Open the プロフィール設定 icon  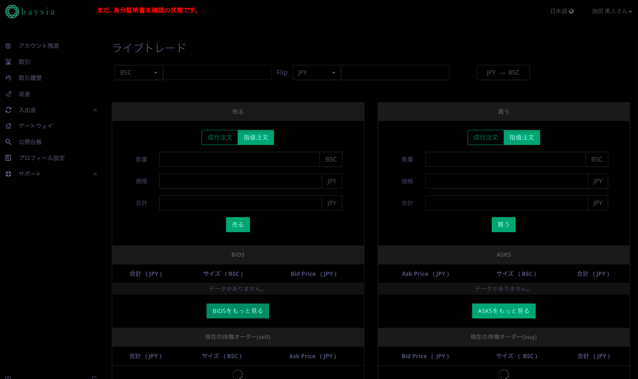(x=8, y=158)
